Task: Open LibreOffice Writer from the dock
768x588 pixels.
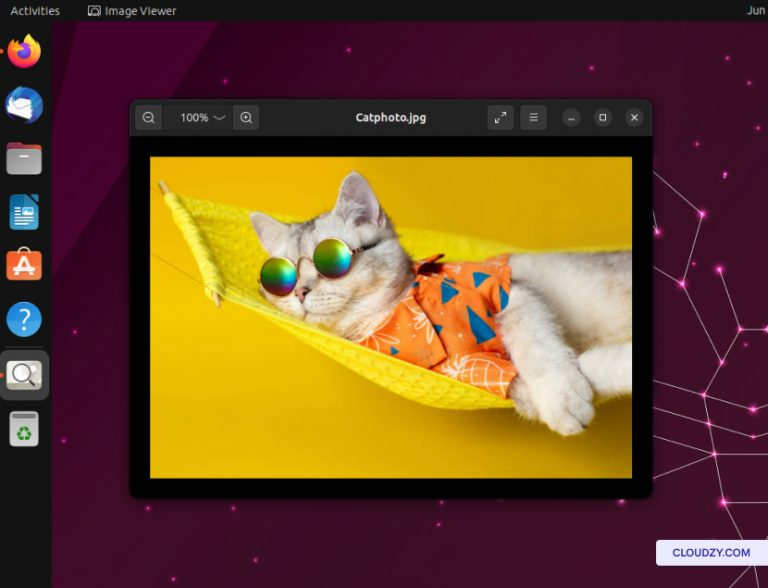Action: (x=24, y=212)
